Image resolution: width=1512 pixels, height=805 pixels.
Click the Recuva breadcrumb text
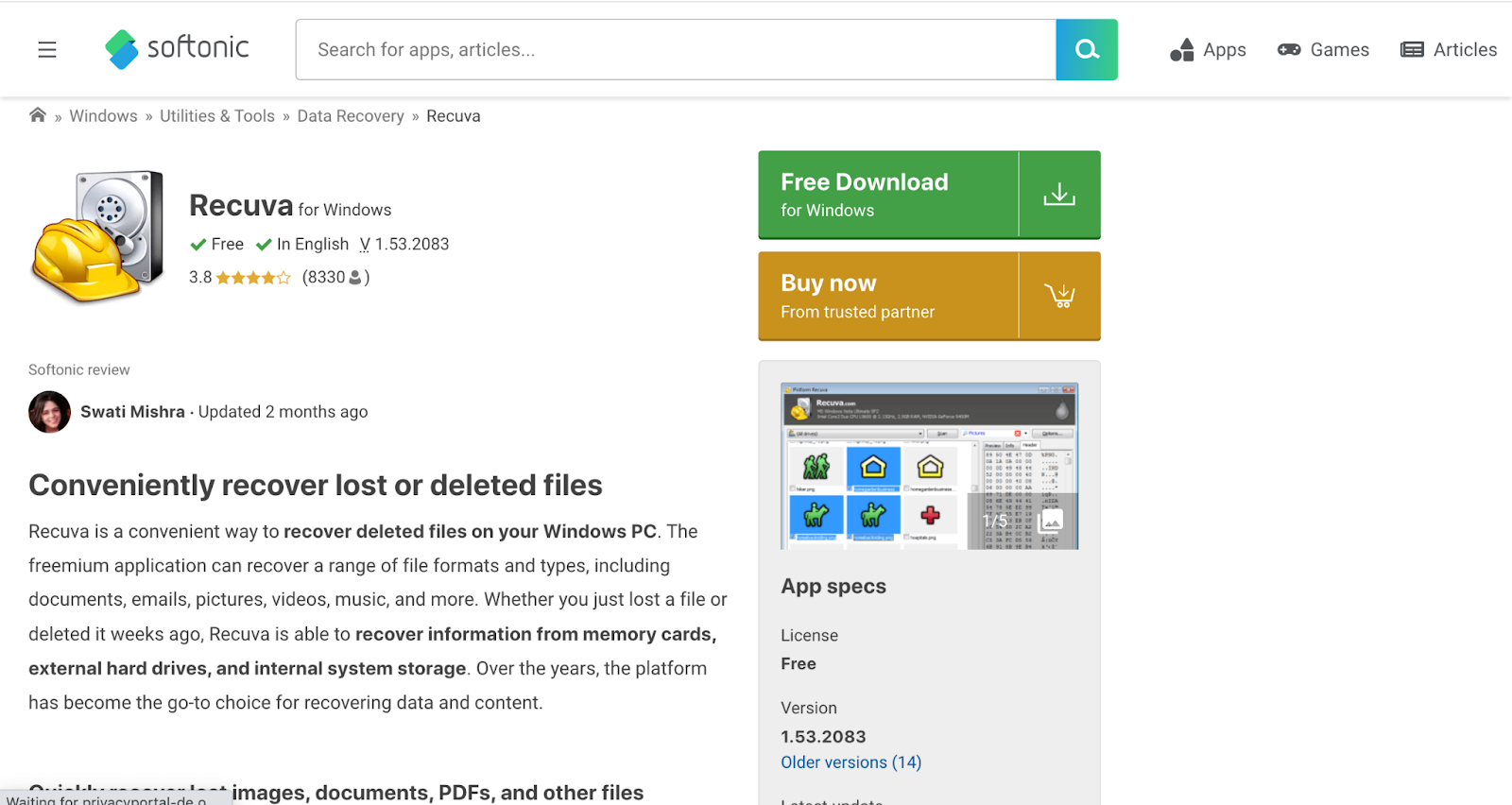[454, 116]
